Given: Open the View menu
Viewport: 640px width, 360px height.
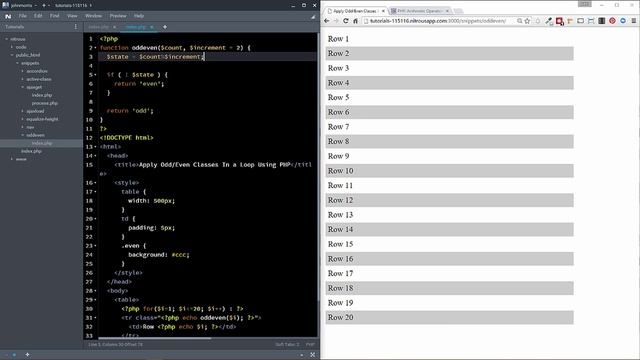Looking at the screenshot, I should click(72, 16).
